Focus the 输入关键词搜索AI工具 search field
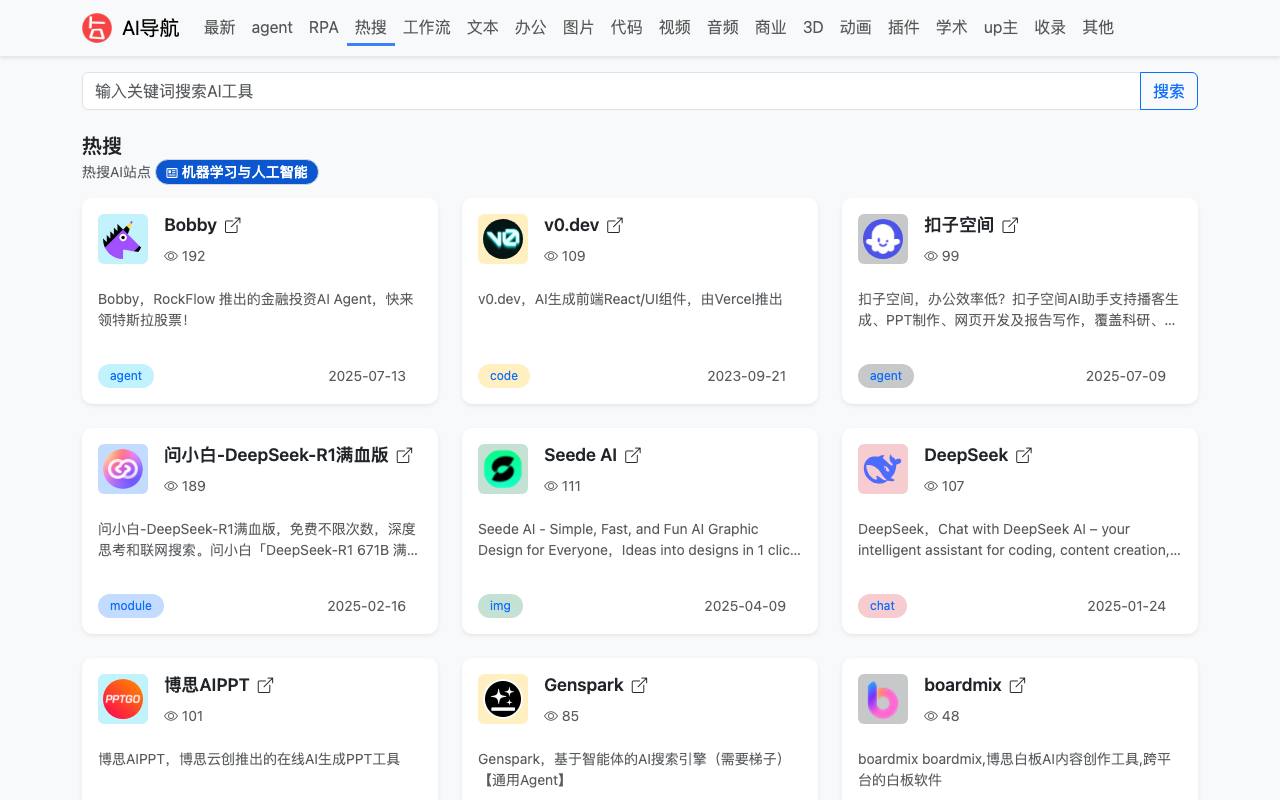This screenshot has width=1280, height=800. tap(611, 91)
